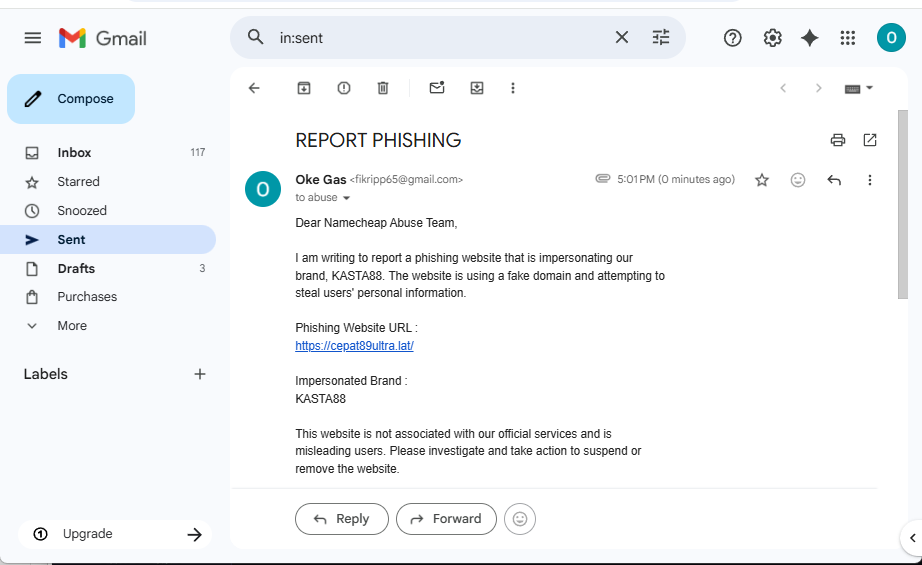Screen dimensions: 922x565
Task: Create new label with plus icon
Action: click(x=200, y=374)
